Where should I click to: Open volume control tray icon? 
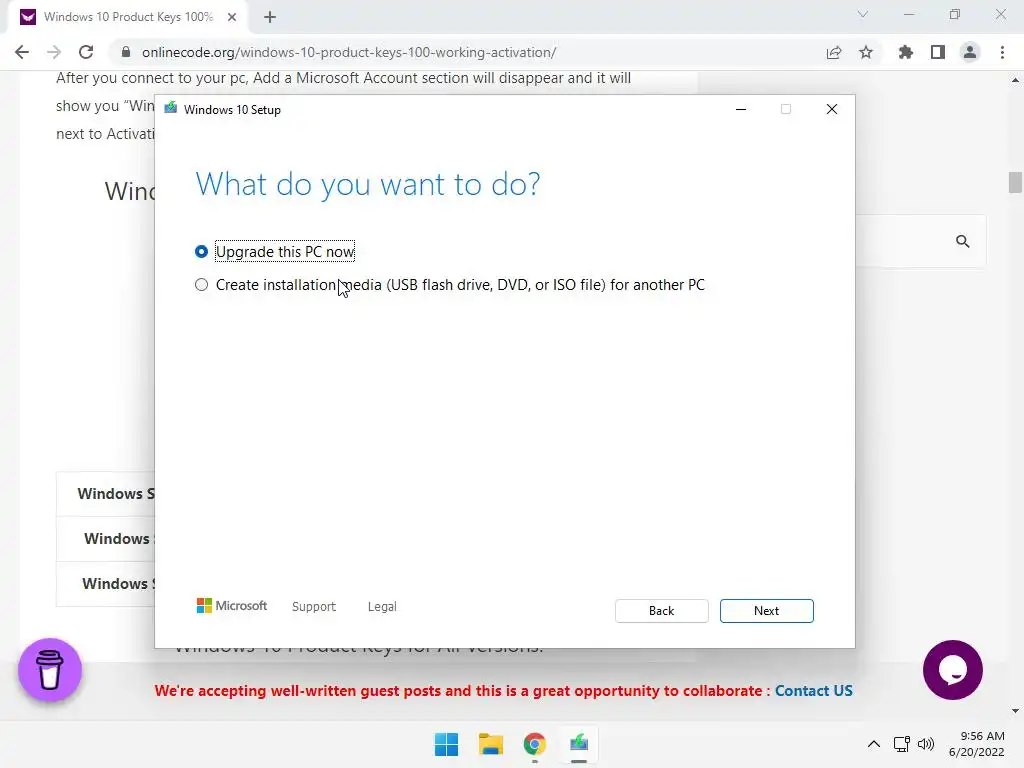click(925, 744)
